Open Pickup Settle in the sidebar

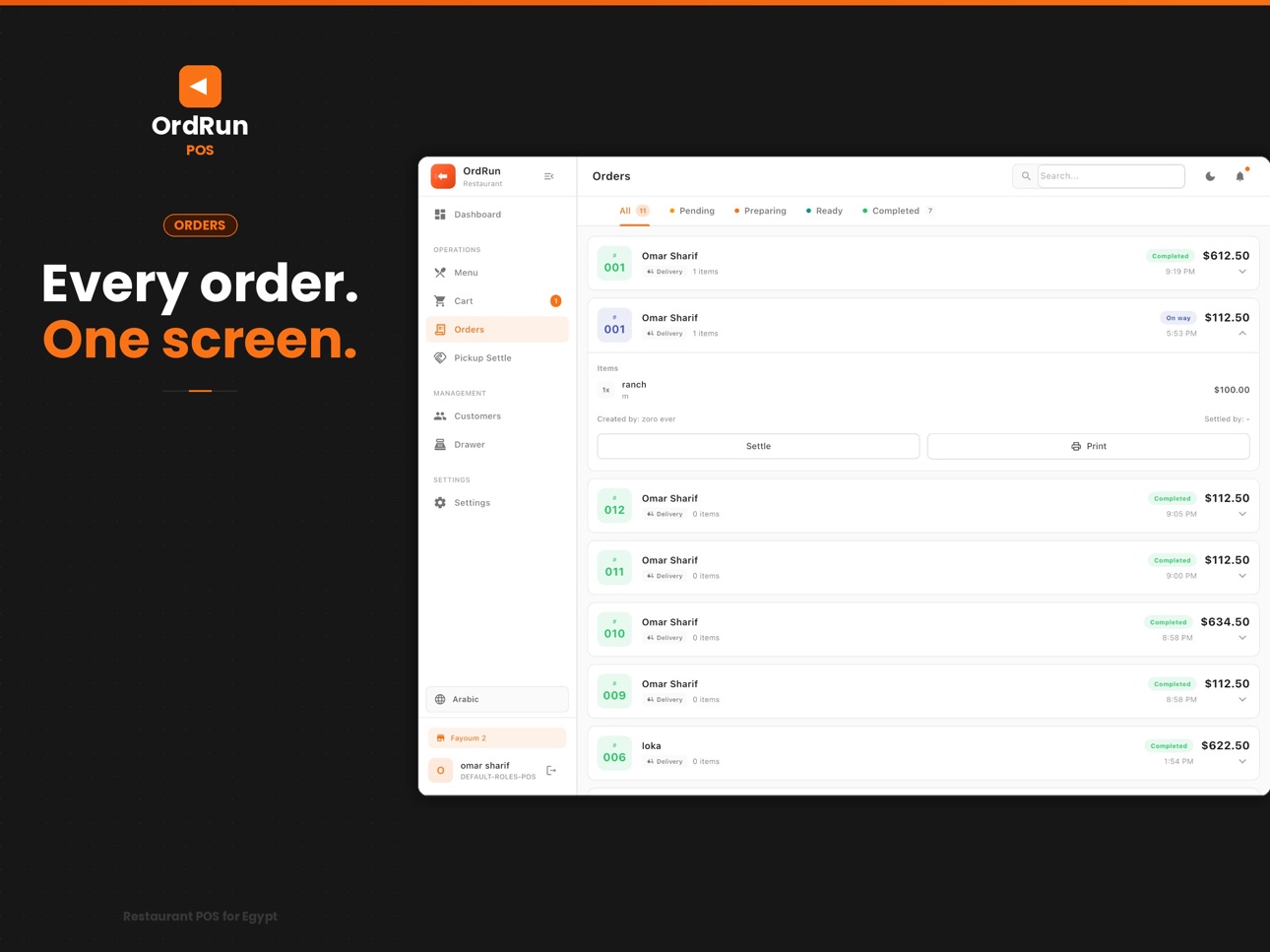click(497, 358)
